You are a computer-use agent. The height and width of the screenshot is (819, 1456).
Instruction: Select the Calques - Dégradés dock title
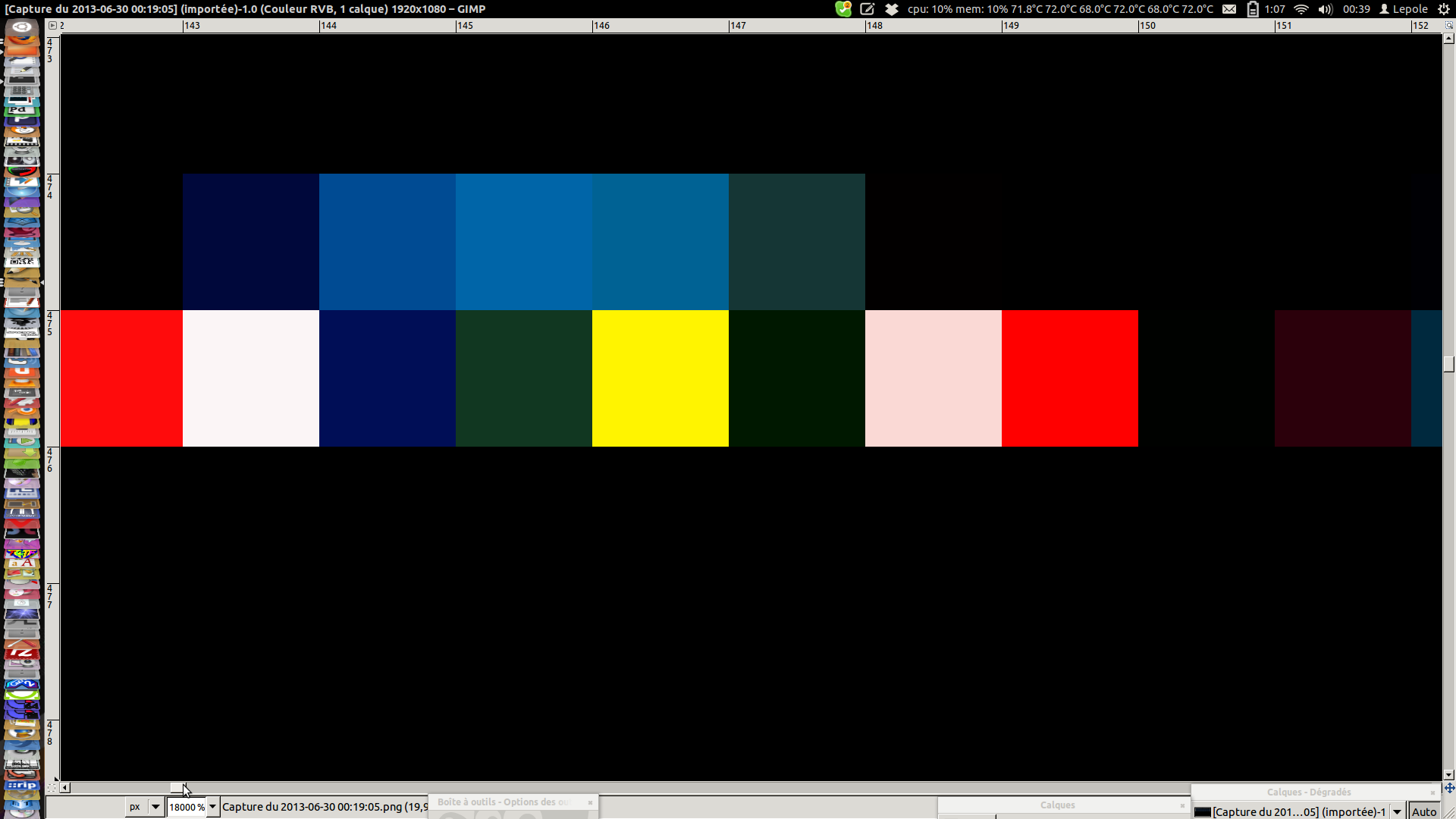(1308, 792)
